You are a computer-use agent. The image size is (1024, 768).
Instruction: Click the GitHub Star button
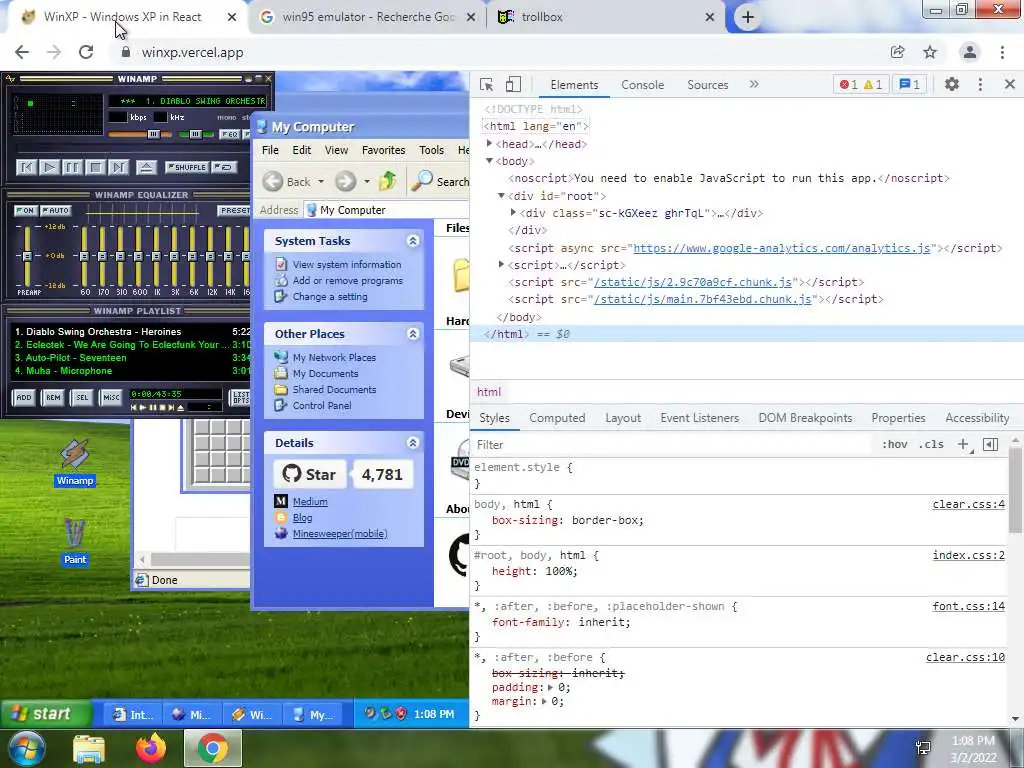point(310,474)
